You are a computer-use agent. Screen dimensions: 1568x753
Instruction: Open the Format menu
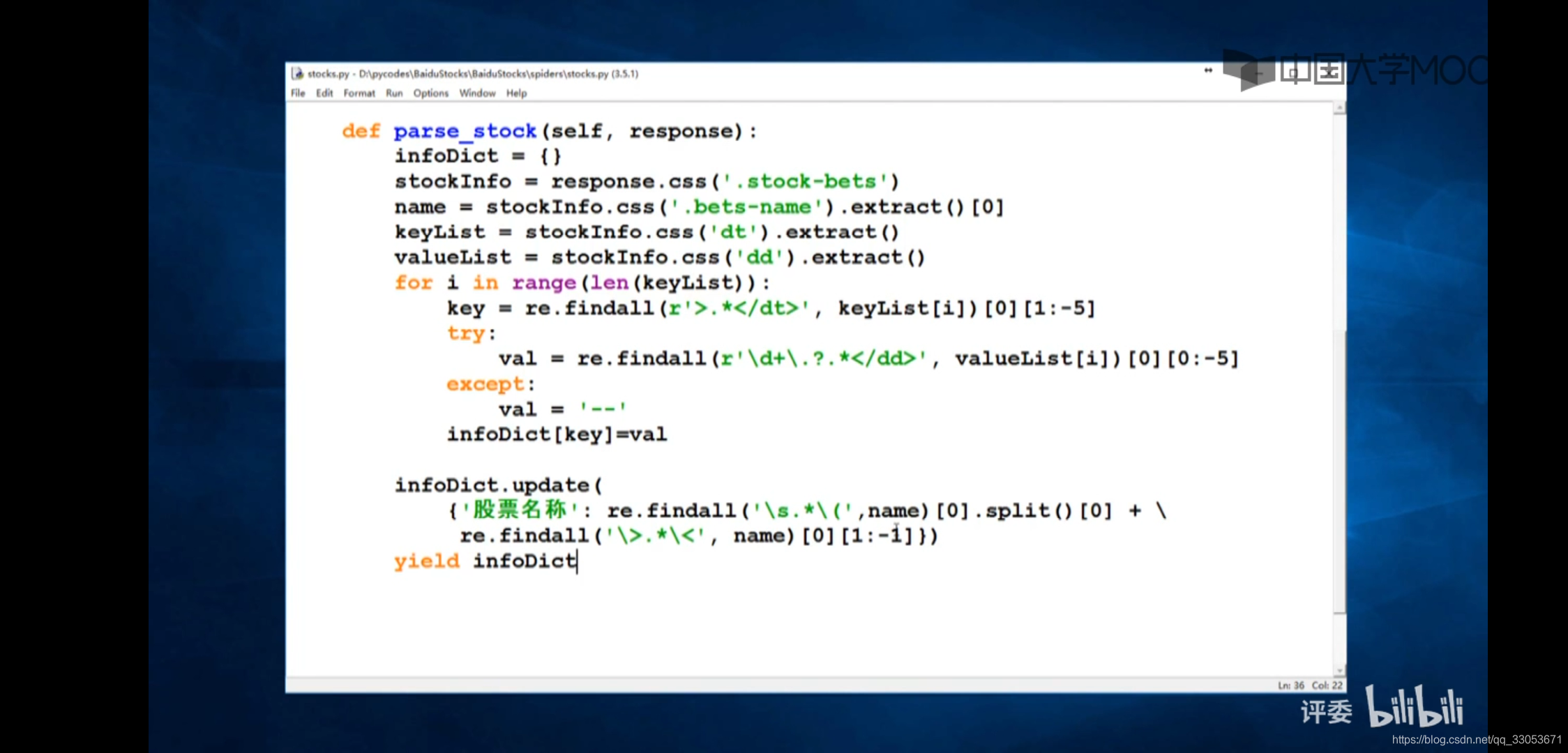pyautogui.click(x=359, y=93)
